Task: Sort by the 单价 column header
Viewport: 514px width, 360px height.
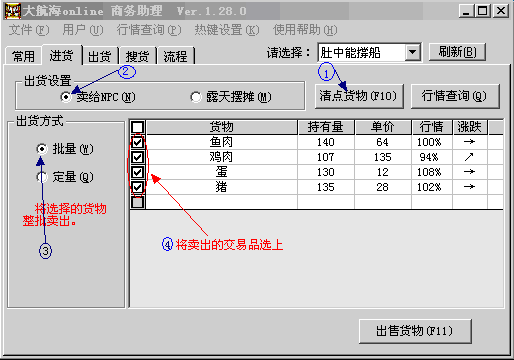Action: click(383, 127)
